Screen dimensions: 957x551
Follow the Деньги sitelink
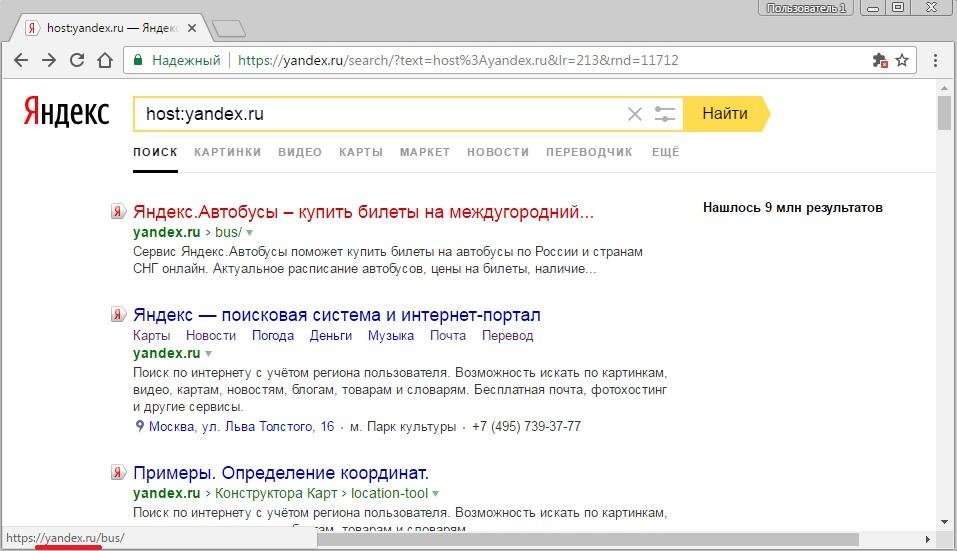(x=331, y=336)
